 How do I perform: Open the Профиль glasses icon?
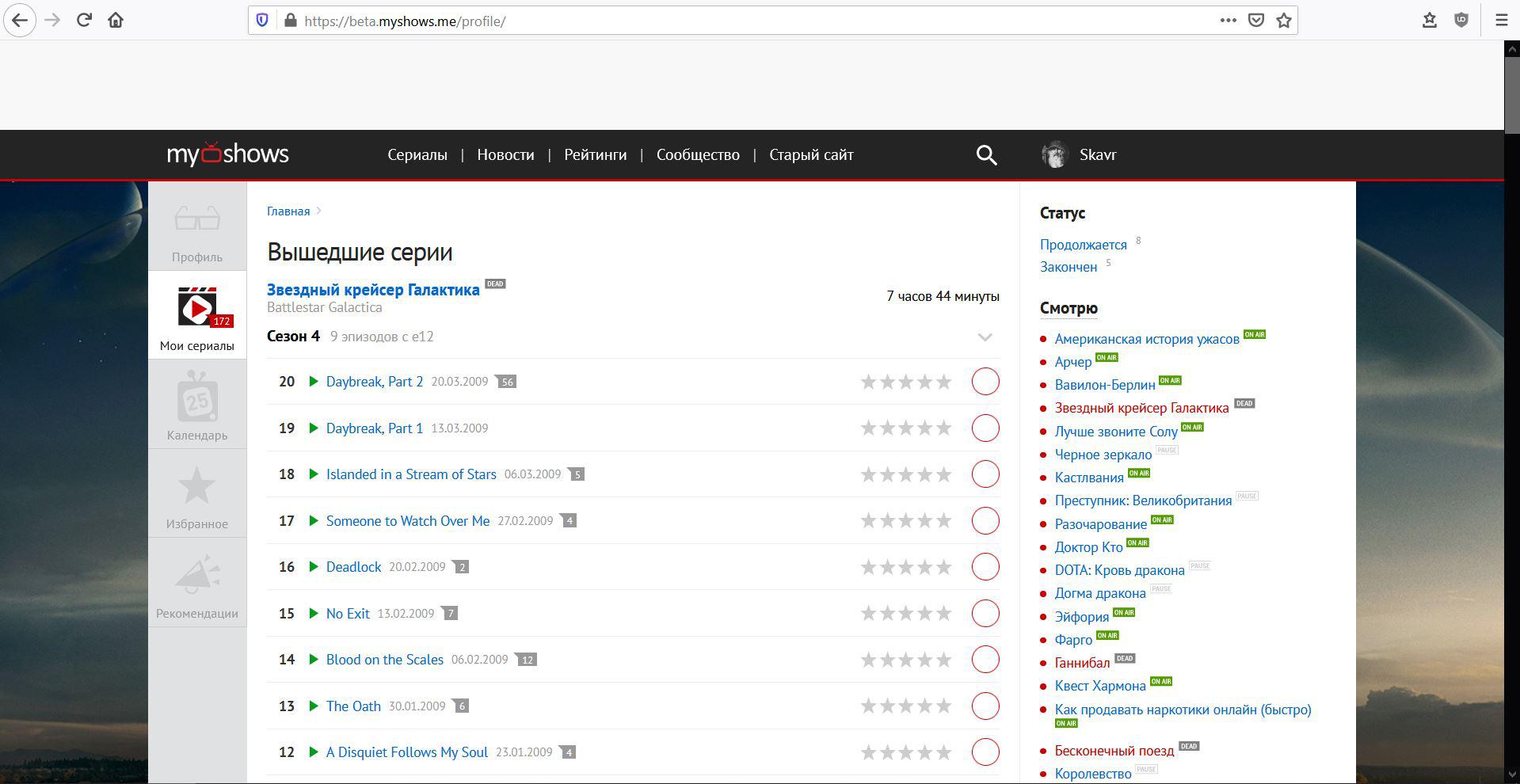(x=197, y=219)
